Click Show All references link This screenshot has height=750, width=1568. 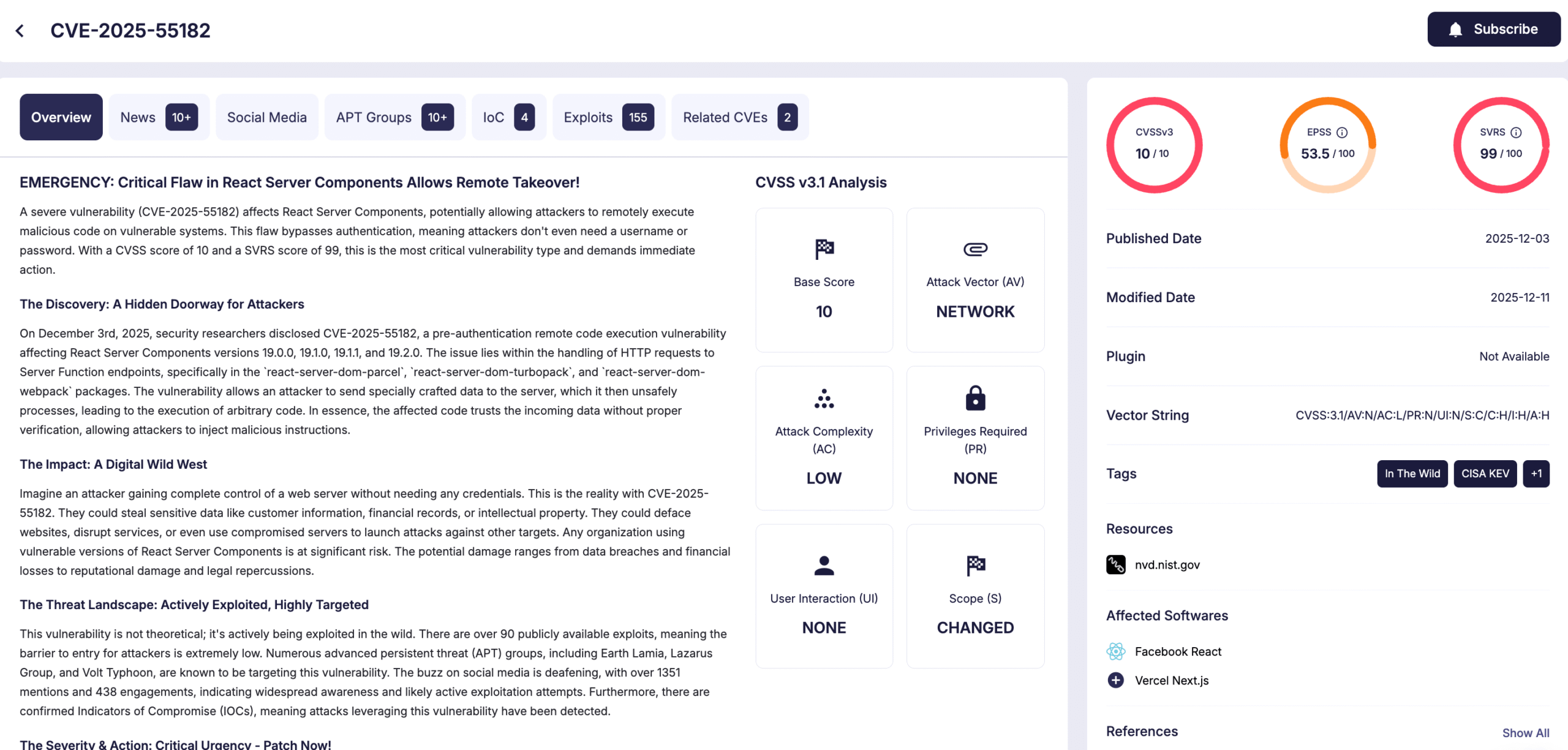1525,733
